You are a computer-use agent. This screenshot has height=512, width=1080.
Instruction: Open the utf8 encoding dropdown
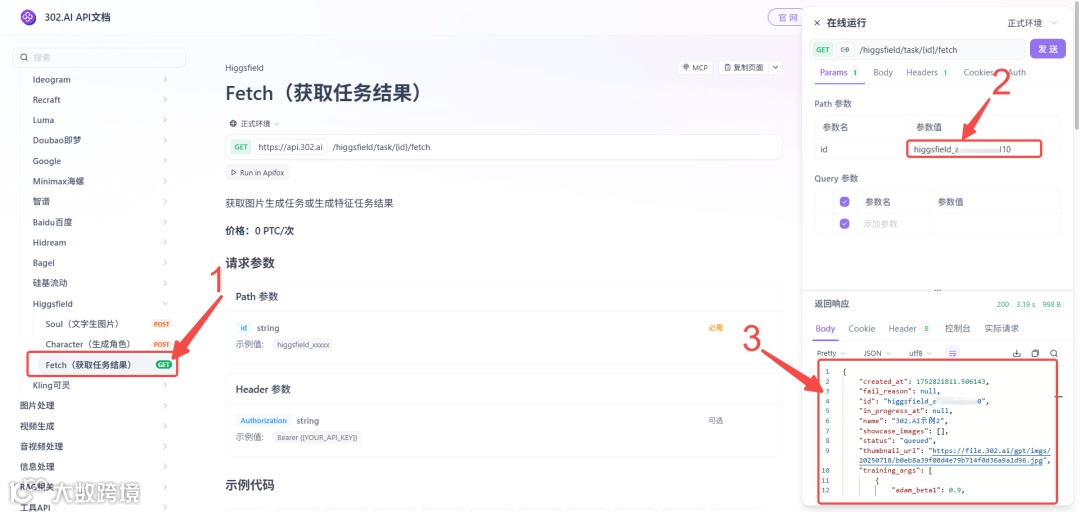(x=920, y=354)
